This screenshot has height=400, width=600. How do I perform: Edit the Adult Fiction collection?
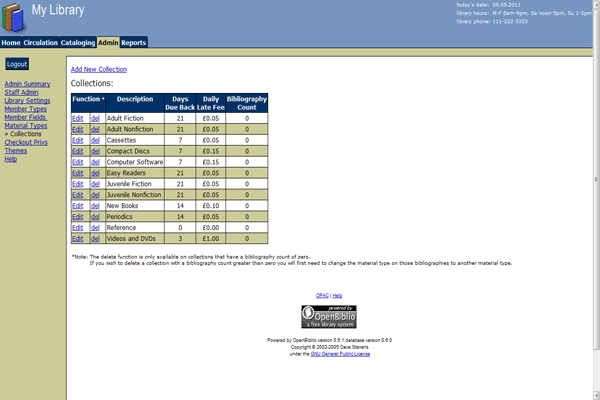(78, 118)
